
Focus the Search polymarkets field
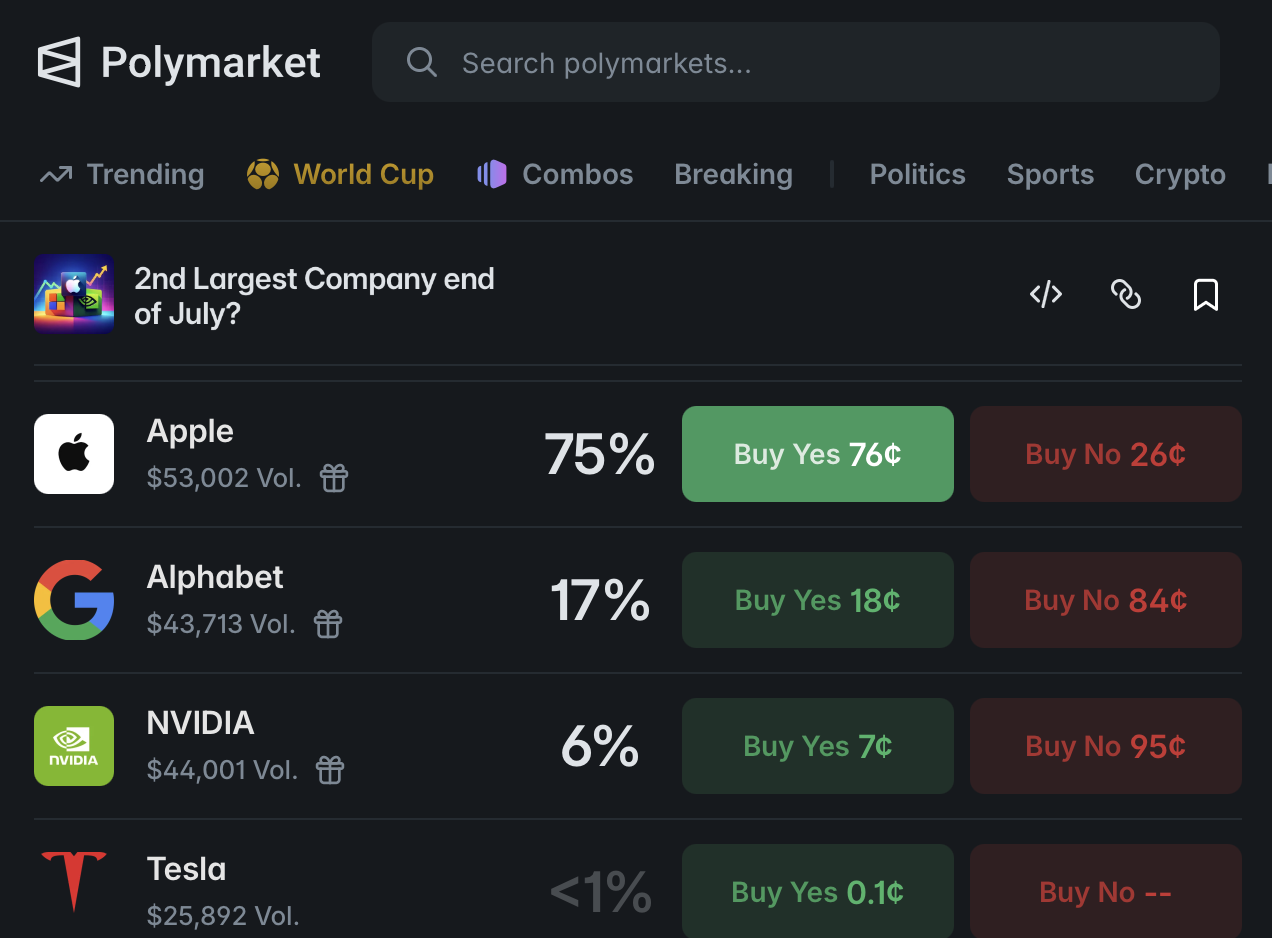(x=796, y=62)
